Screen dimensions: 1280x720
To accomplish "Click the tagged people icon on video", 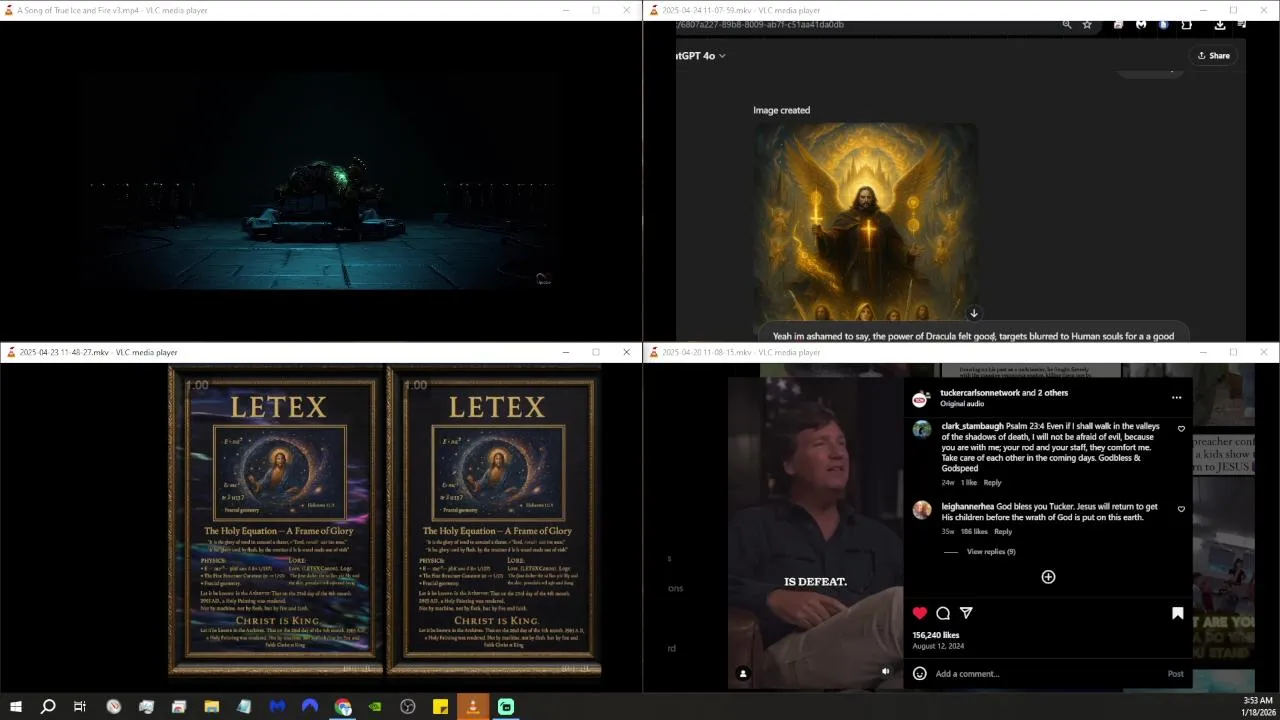I will (x=743, y=674).
